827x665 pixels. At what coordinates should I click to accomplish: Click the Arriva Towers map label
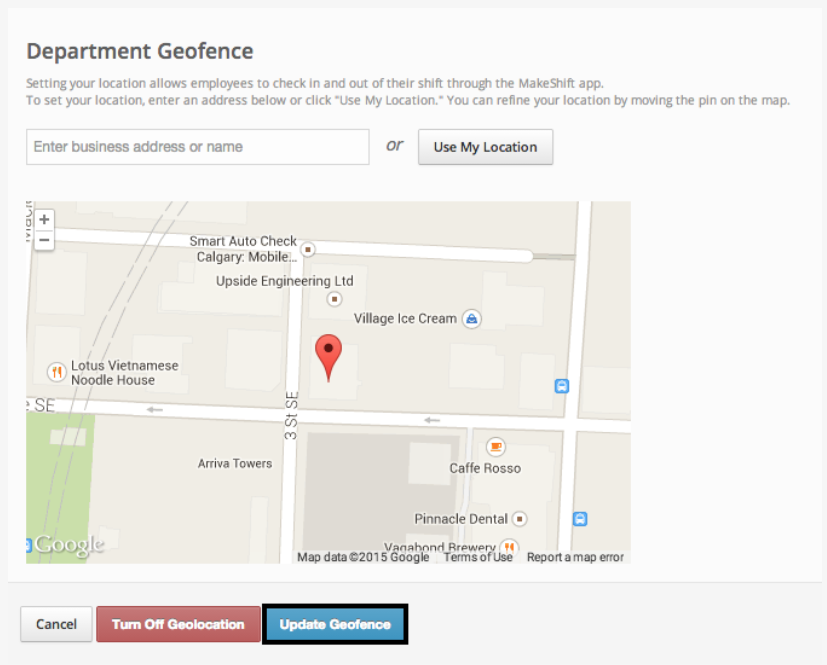[235, 464]
